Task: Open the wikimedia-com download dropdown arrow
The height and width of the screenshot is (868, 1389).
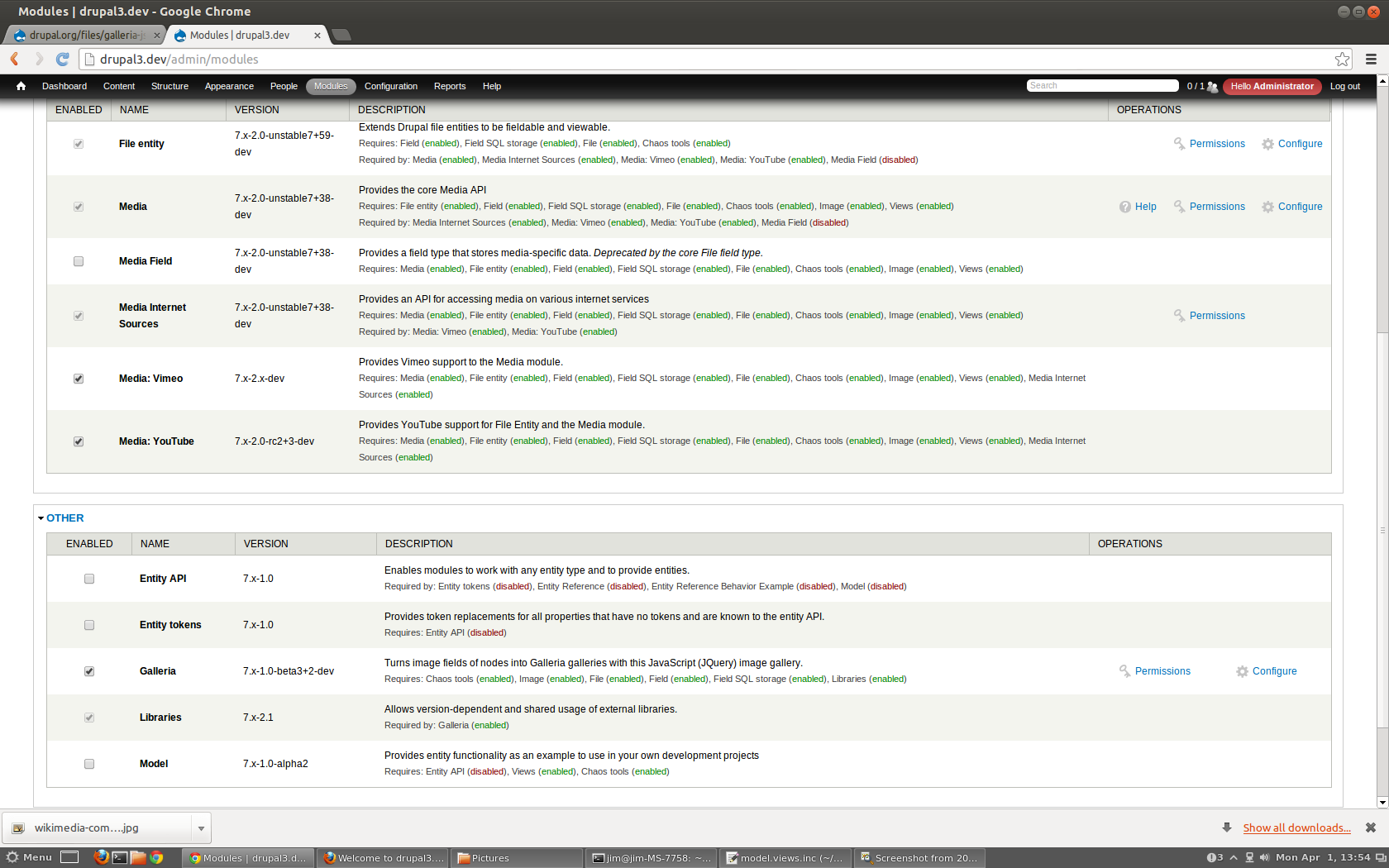Action: coord(201,828)
